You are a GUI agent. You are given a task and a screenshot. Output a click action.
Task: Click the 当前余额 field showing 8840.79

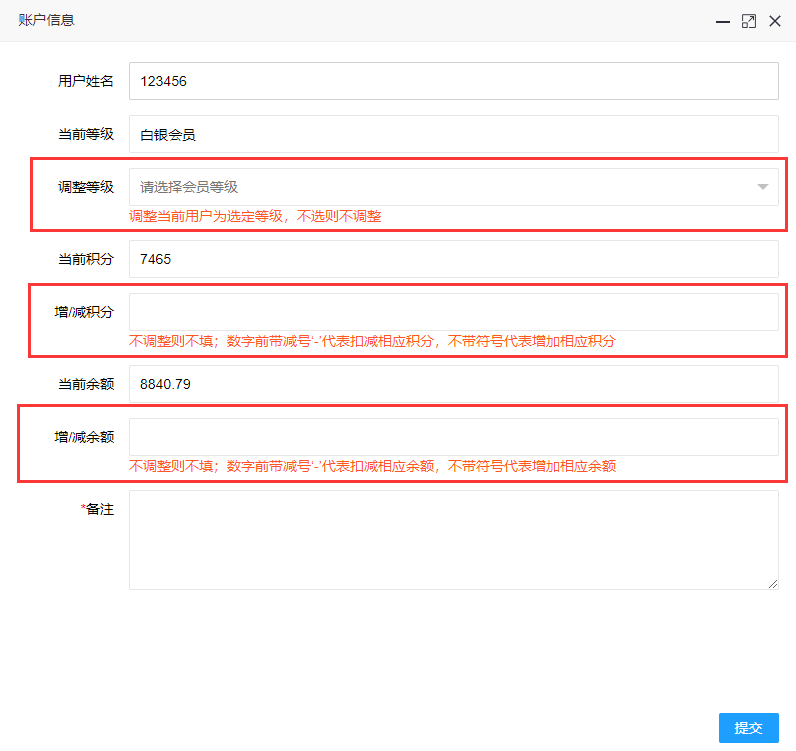click(x=453, y=384)
